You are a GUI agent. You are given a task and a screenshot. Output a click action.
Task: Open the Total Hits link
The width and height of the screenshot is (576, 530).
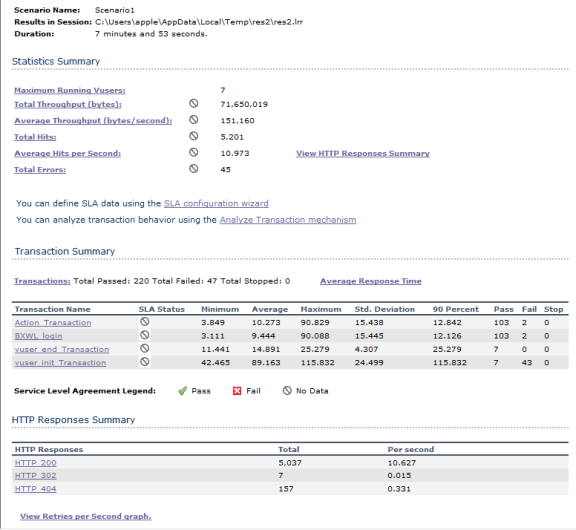pos(35,137)
